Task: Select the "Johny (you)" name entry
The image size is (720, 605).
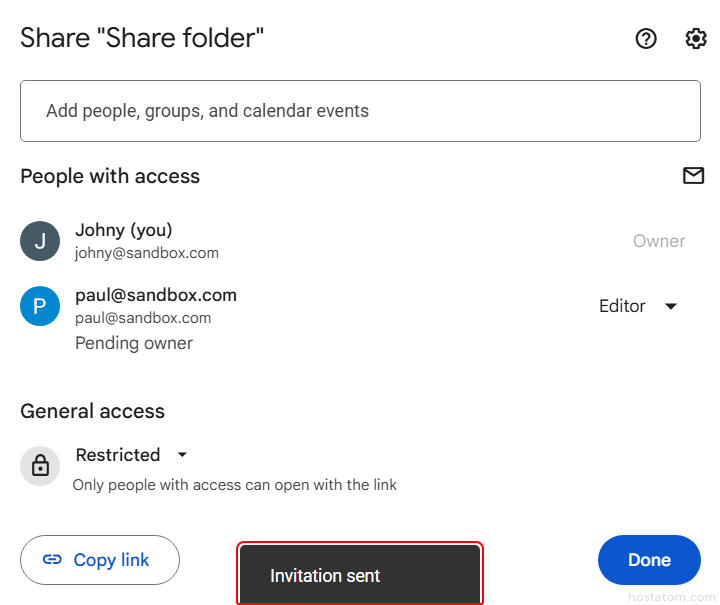Action: pos(124,231)
